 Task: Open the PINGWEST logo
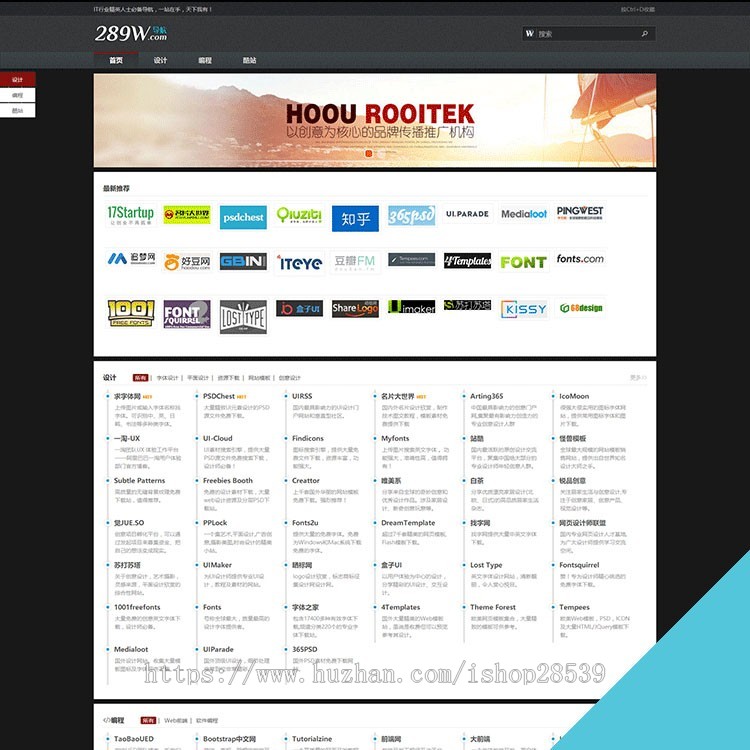click(x=580, y=212)
